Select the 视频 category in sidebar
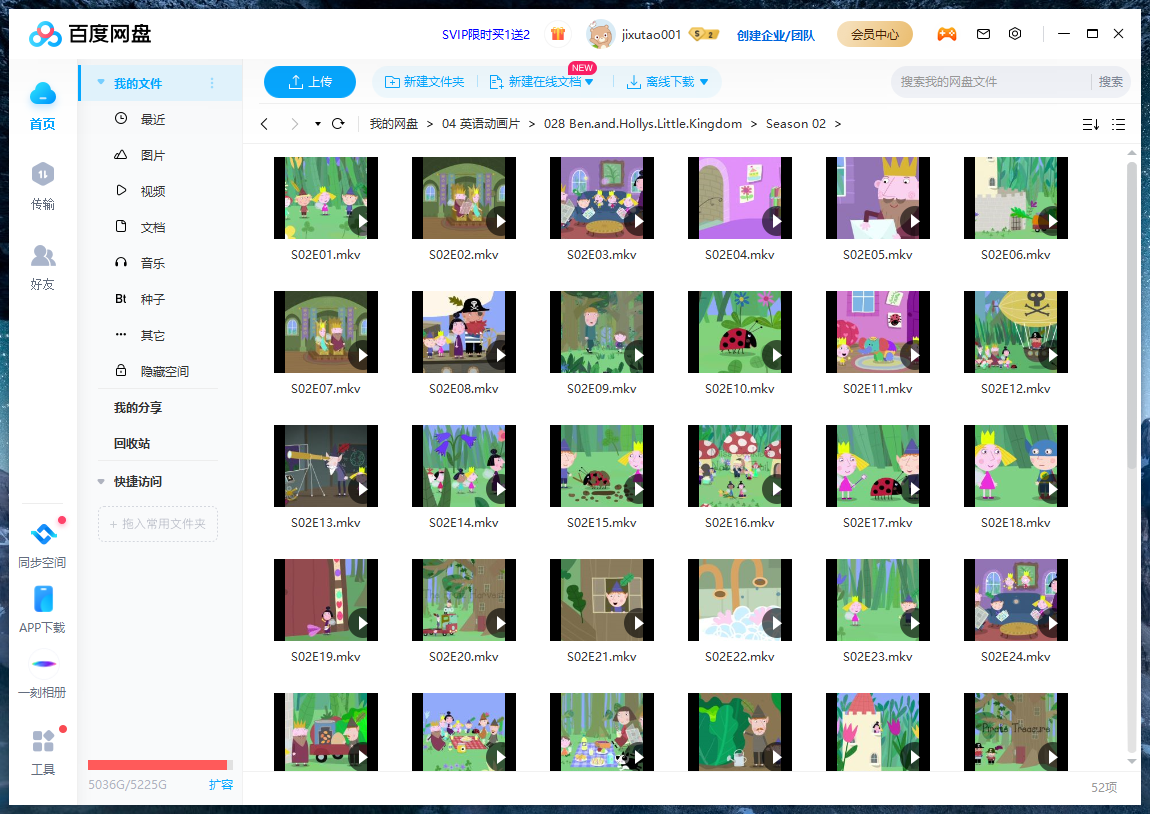1150x814 pixels. [150, 190]
